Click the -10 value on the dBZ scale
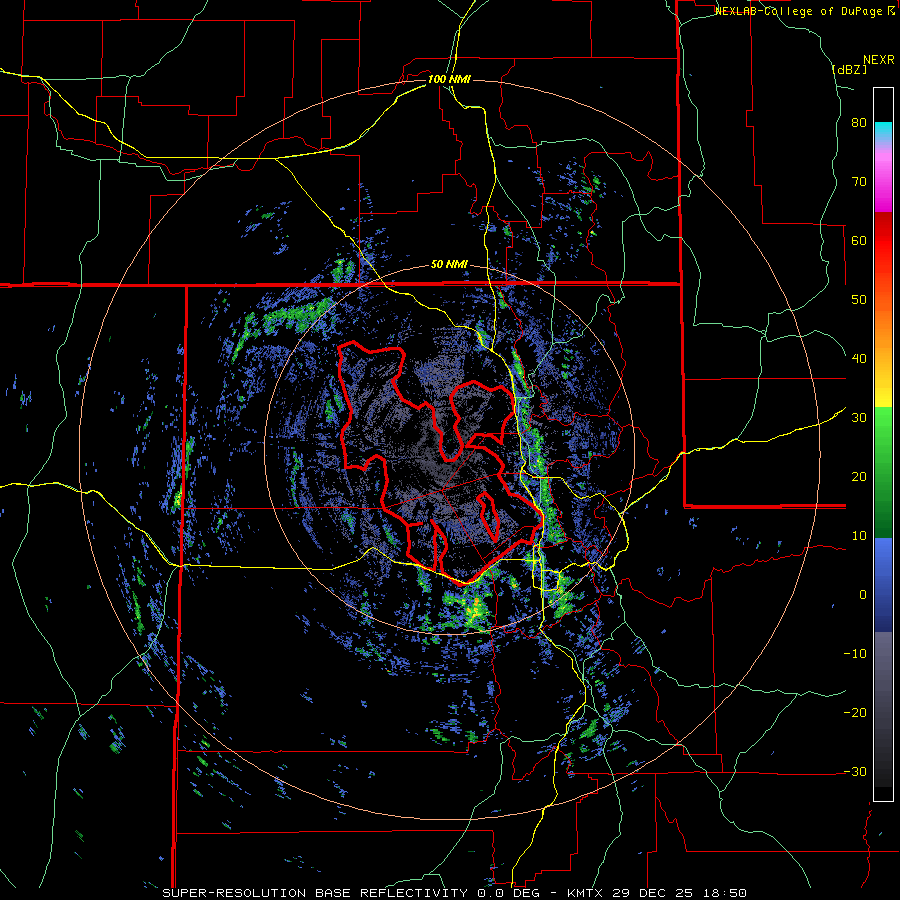The height and width of the screenshot is (900, 900). [x=855, y=653]
